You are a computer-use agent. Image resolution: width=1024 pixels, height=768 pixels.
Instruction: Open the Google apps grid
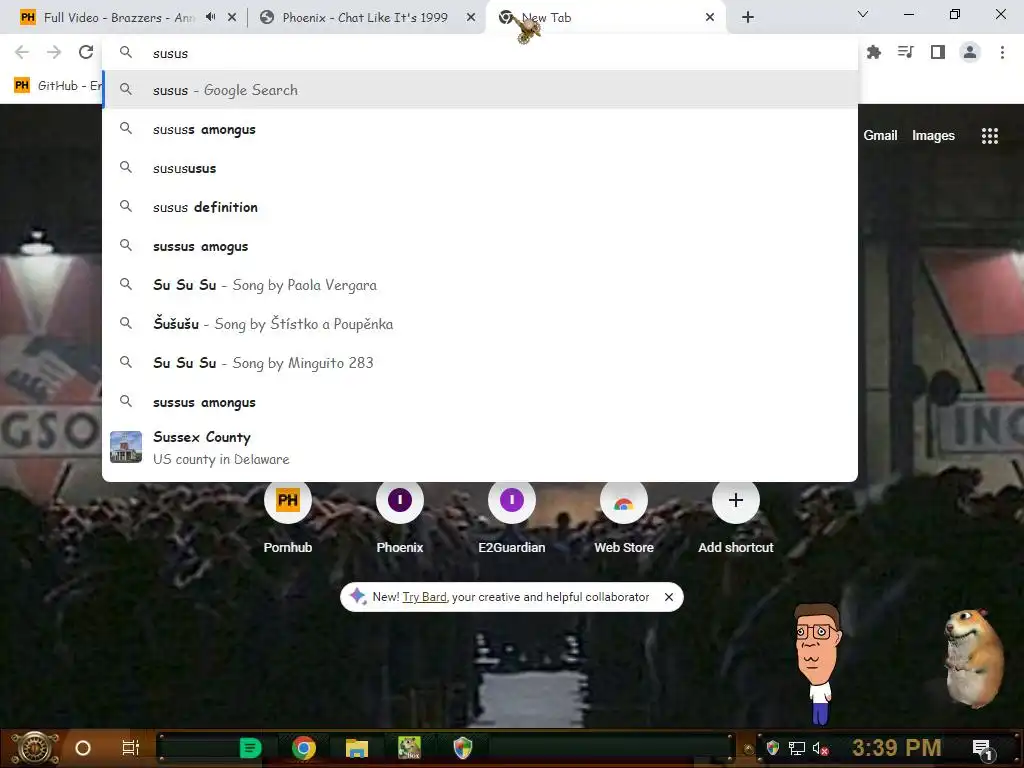click(989, 135)
